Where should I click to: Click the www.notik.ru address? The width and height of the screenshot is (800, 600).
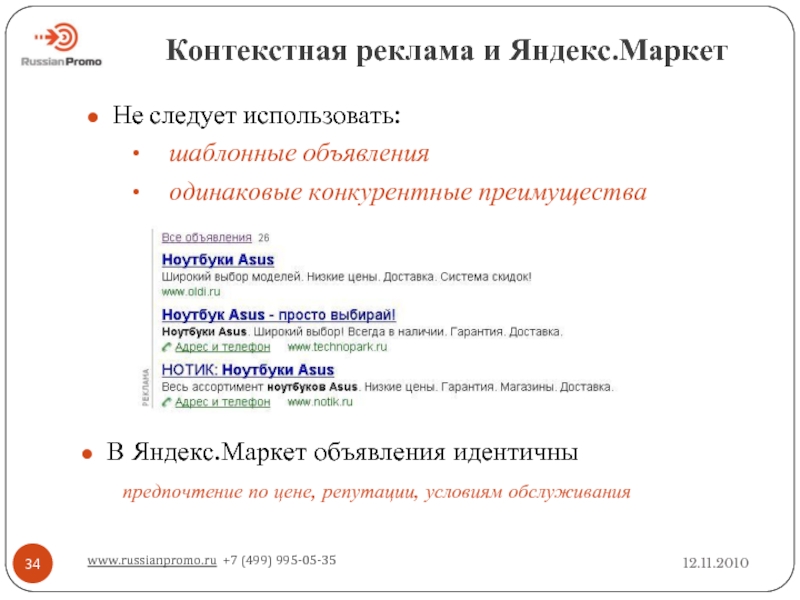320,402
